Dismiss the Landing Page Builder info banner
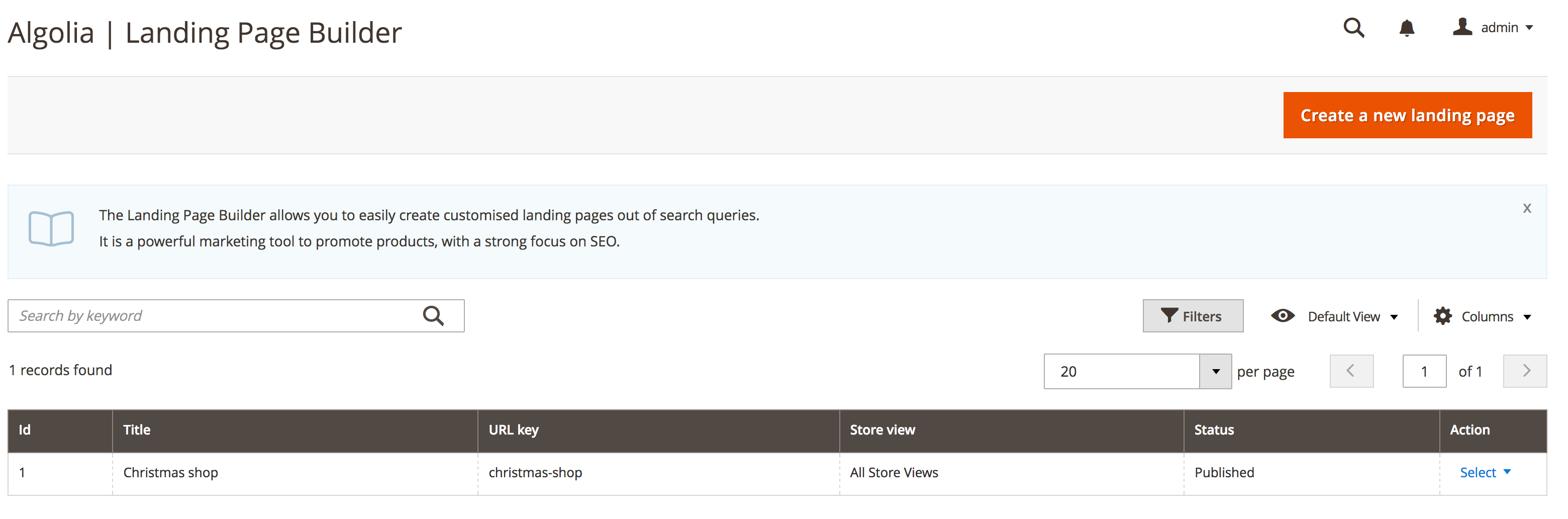Viewport: 1568px width, 519px height. (1527, 208)
